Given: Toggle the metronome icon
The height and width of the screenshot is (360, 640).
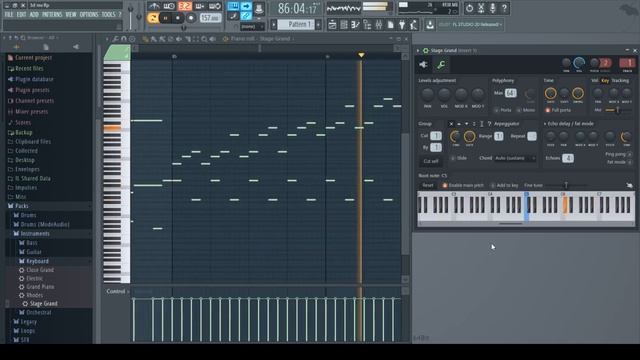Looking at the screenshot, I should click(154, 6).
